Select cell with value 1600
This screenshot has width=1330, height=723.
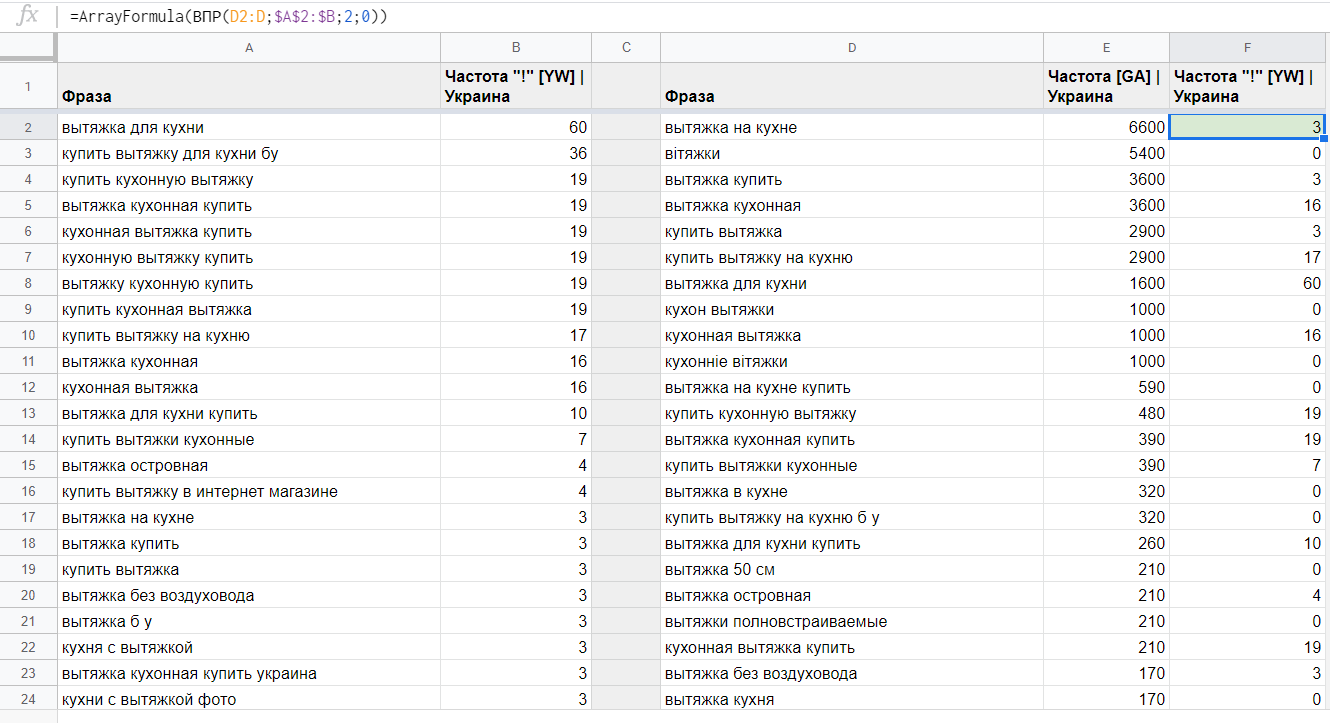tap(1106, 284)
